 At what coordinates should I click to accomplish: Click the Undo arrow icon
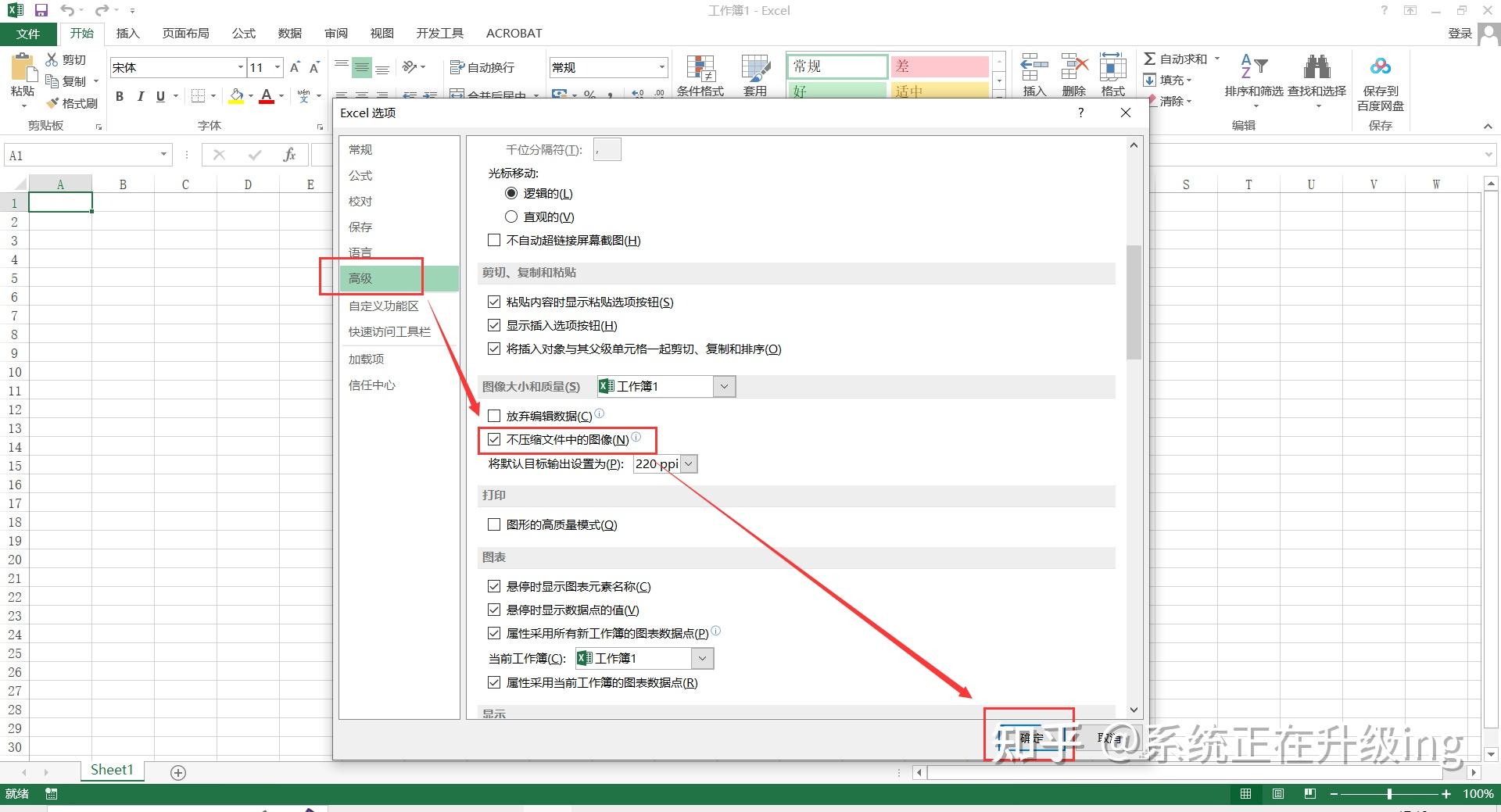[68, 10]
